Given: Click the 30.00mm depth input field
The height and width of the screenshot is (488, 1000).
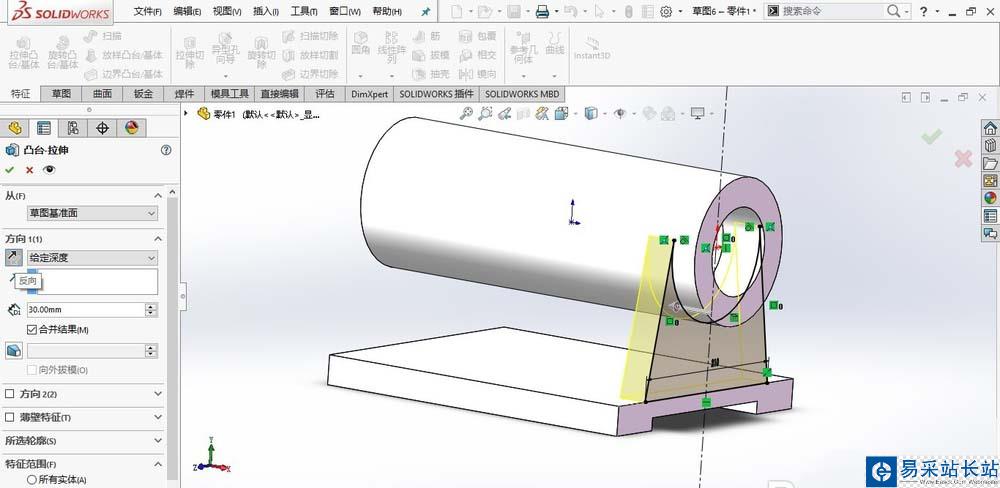Looking at the screenshot, I should [85, 310].
